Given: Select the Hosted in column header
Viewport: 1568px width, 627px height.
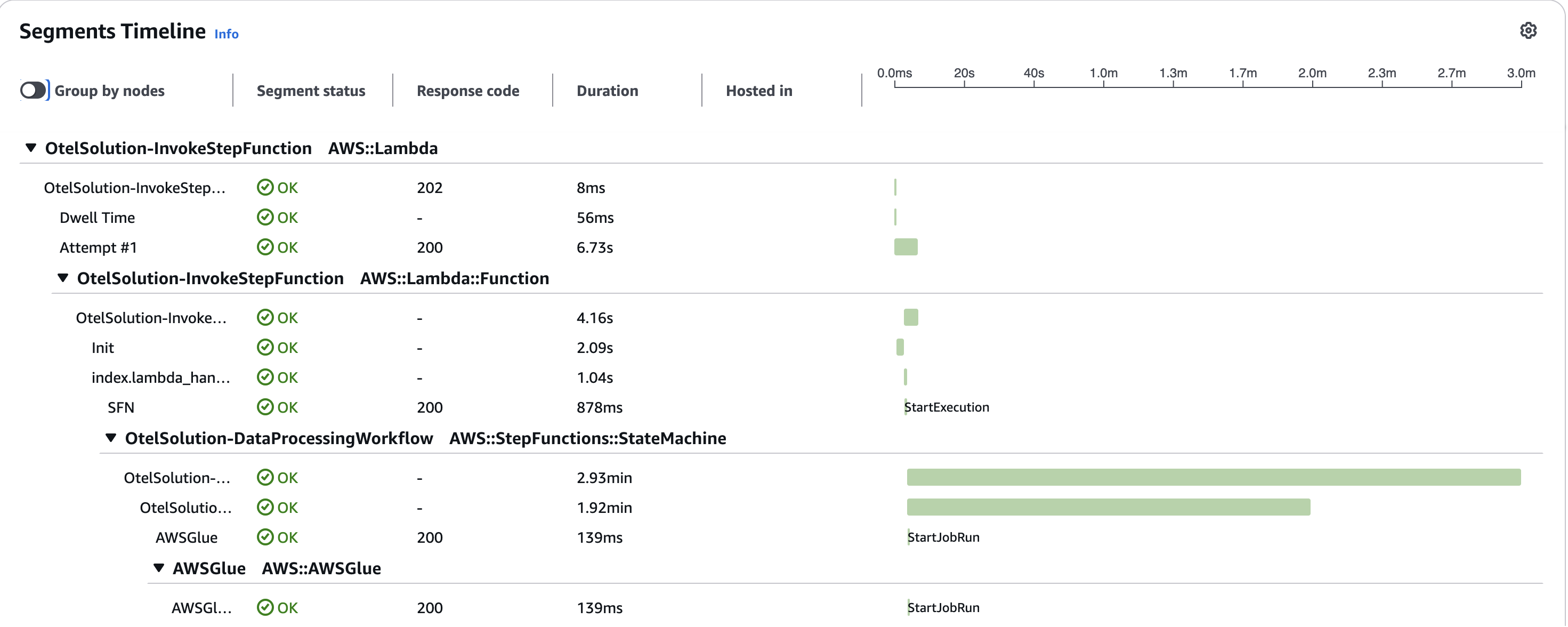Looking at the screenshot, I should point(758,91).
